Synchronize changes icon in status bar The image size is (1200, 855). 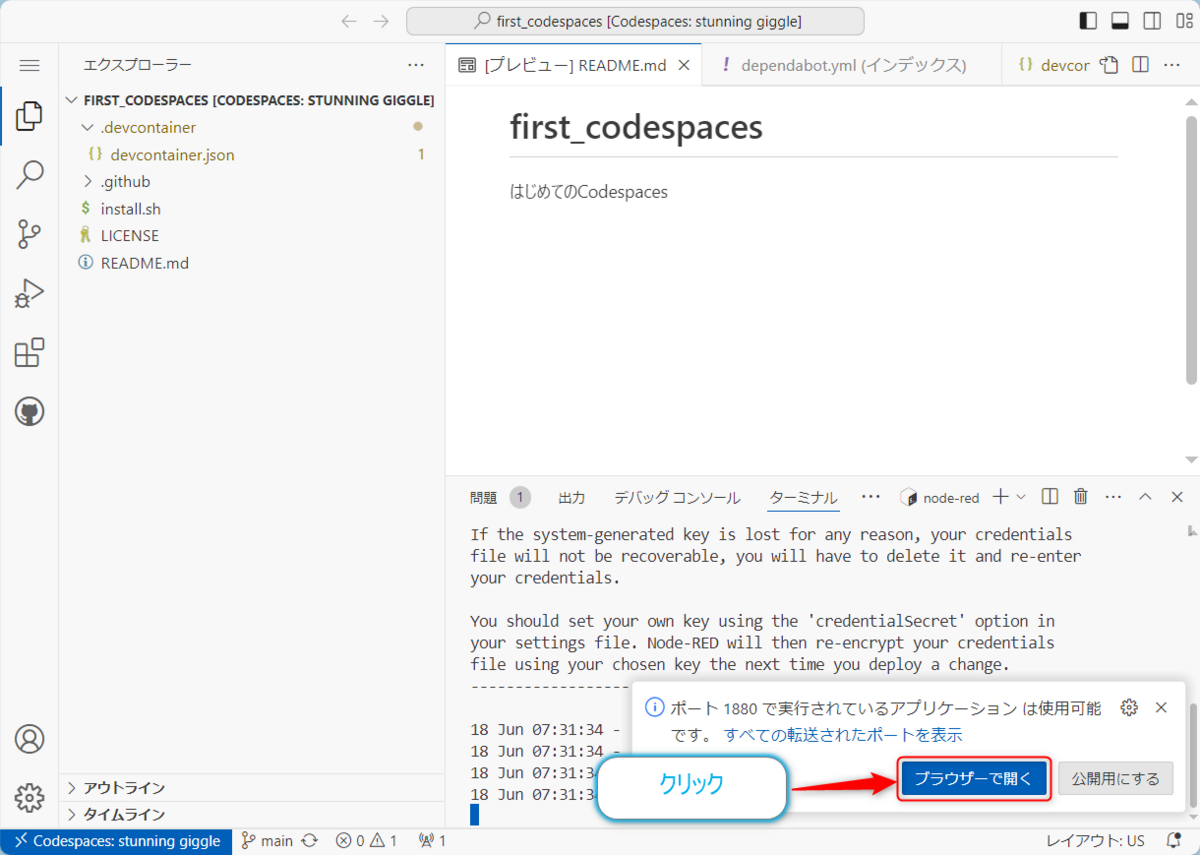pyautogui.click(x=310, y=841)
